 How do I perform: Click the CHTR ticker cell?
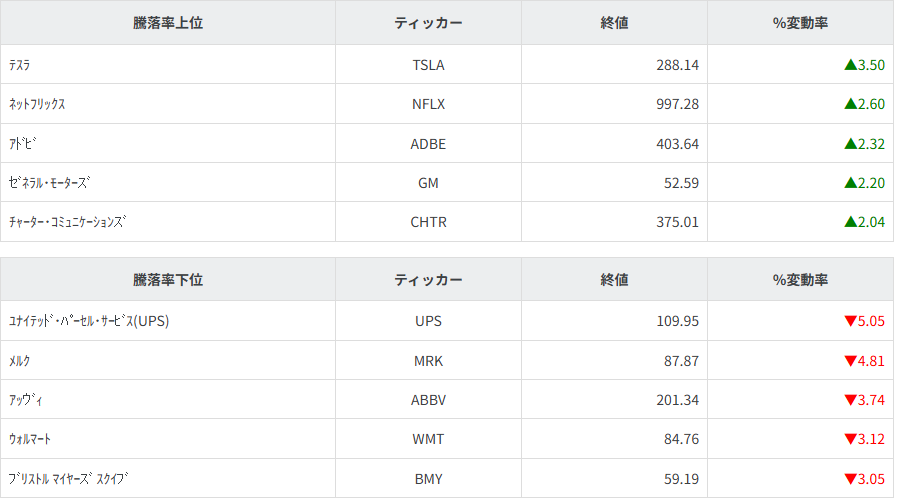coord(428,222)
